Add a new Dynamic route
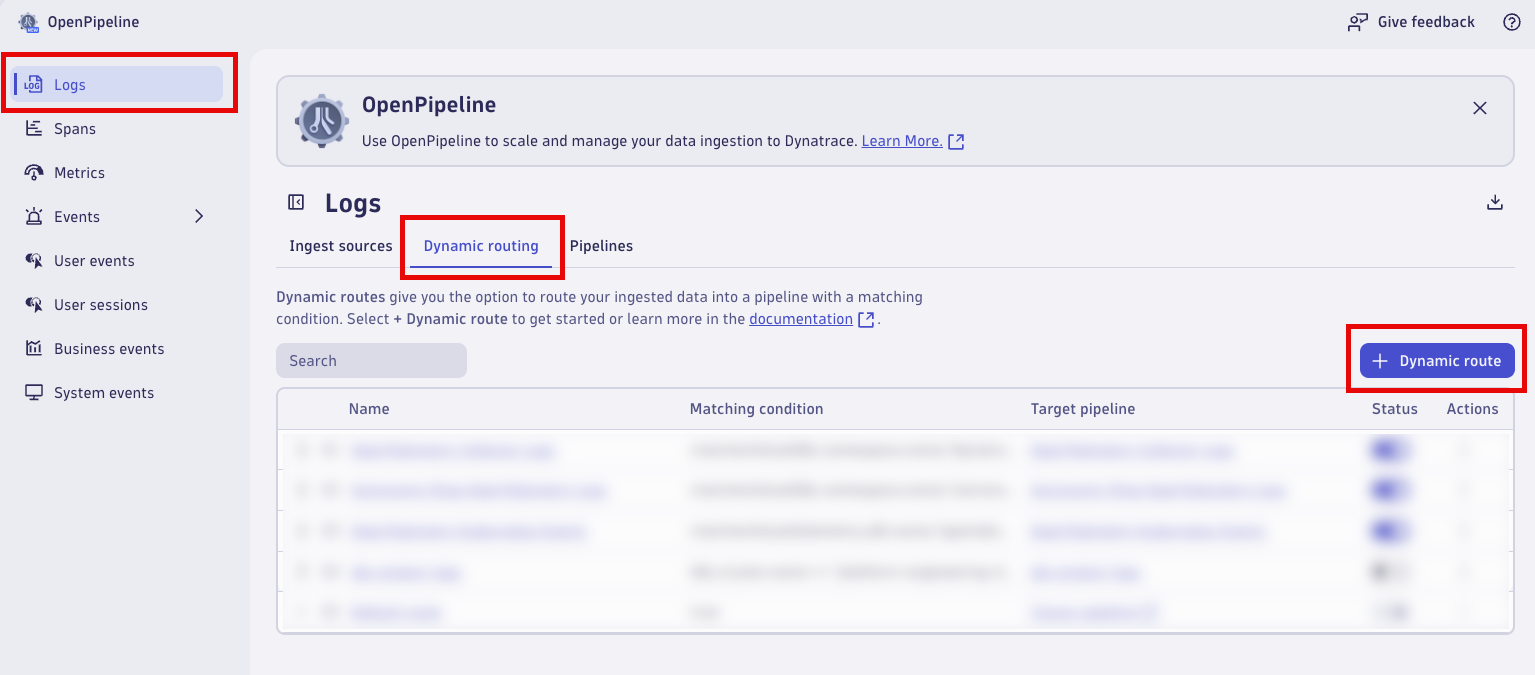This screenshot has width=1535, height=675. 1437,361
